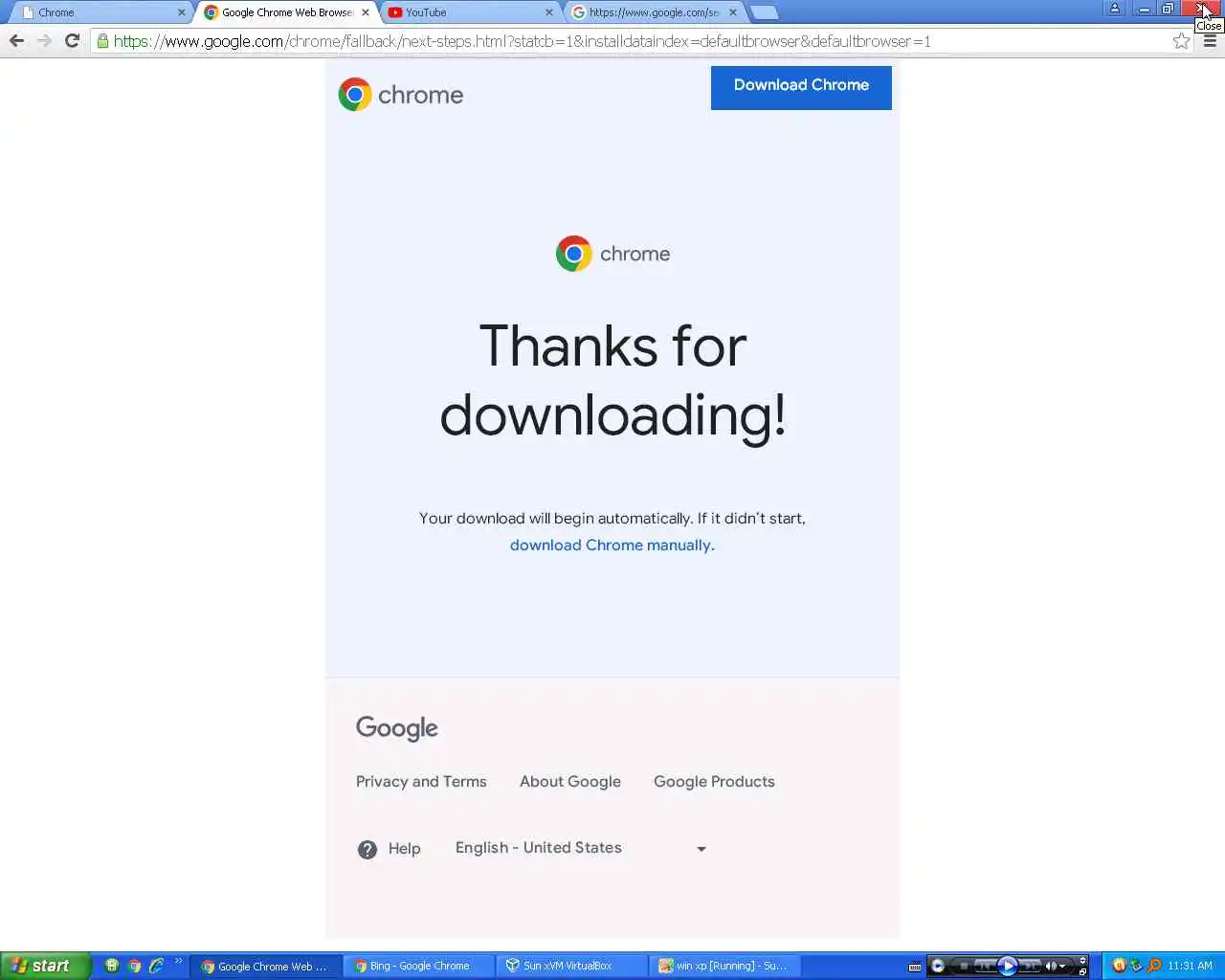Click inside the address bar URL
1225x980 pixels.
pos(522,41)
